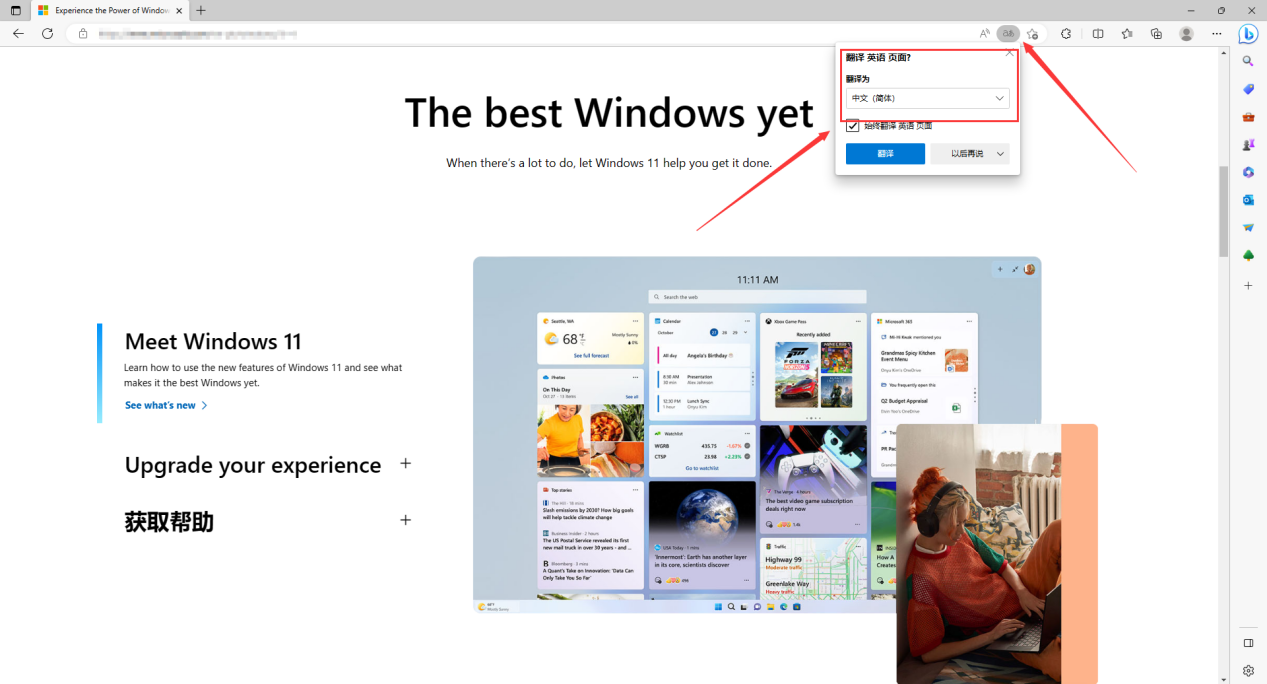Open the See what's new link
The width and height of the screenshot is (1267, 684).
point(166,405)
